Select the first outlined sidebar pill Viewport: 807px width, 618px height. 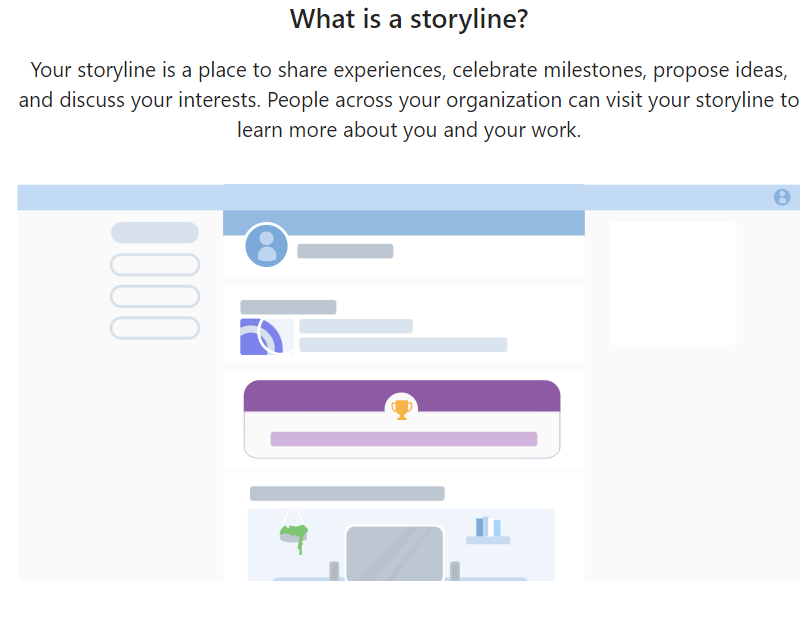[x=155, y=265]
